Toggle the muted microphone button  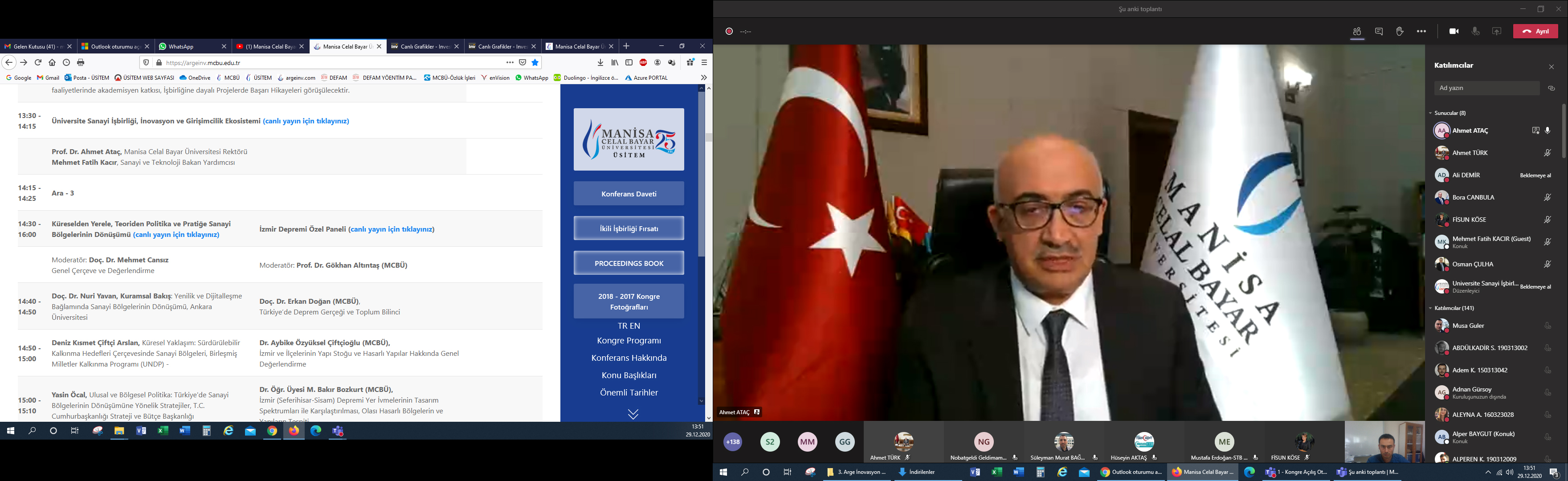click(1475, 32)
